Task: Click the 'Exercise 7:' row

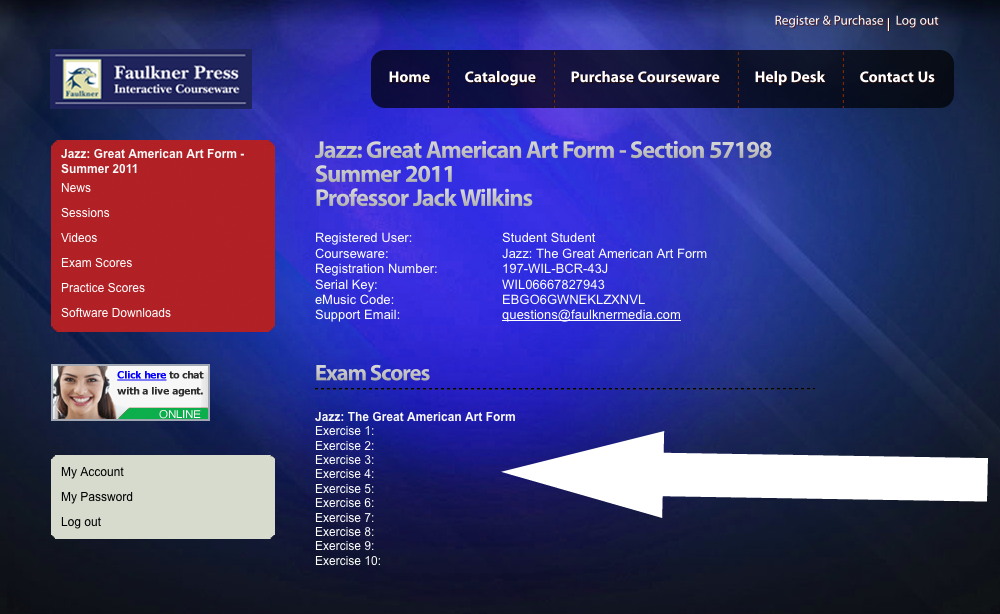Action: tap(344, 518)
